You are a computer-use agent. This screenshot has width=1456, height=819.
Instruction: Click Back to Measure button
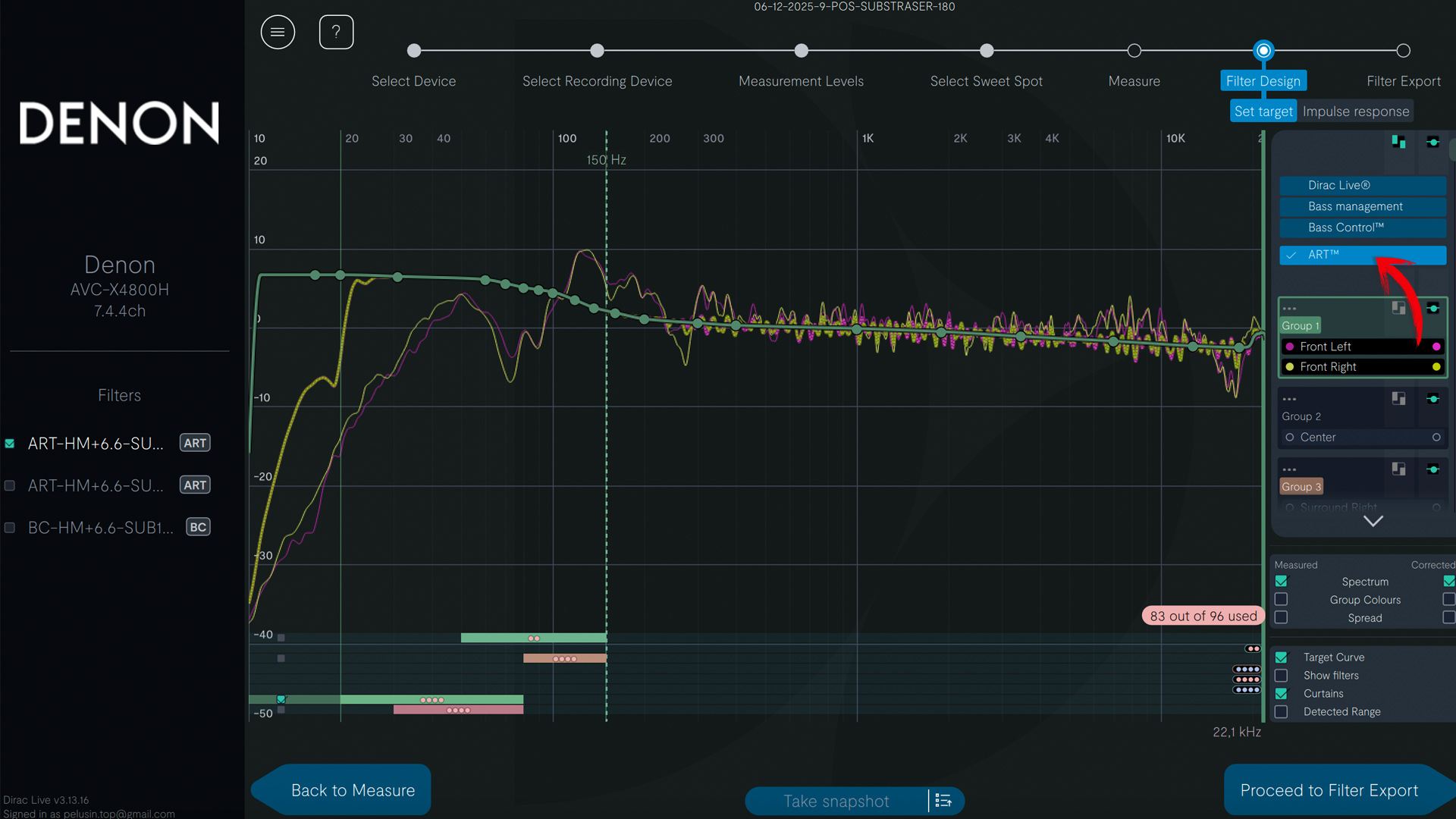pyautogui.click(x=353, y=790)
